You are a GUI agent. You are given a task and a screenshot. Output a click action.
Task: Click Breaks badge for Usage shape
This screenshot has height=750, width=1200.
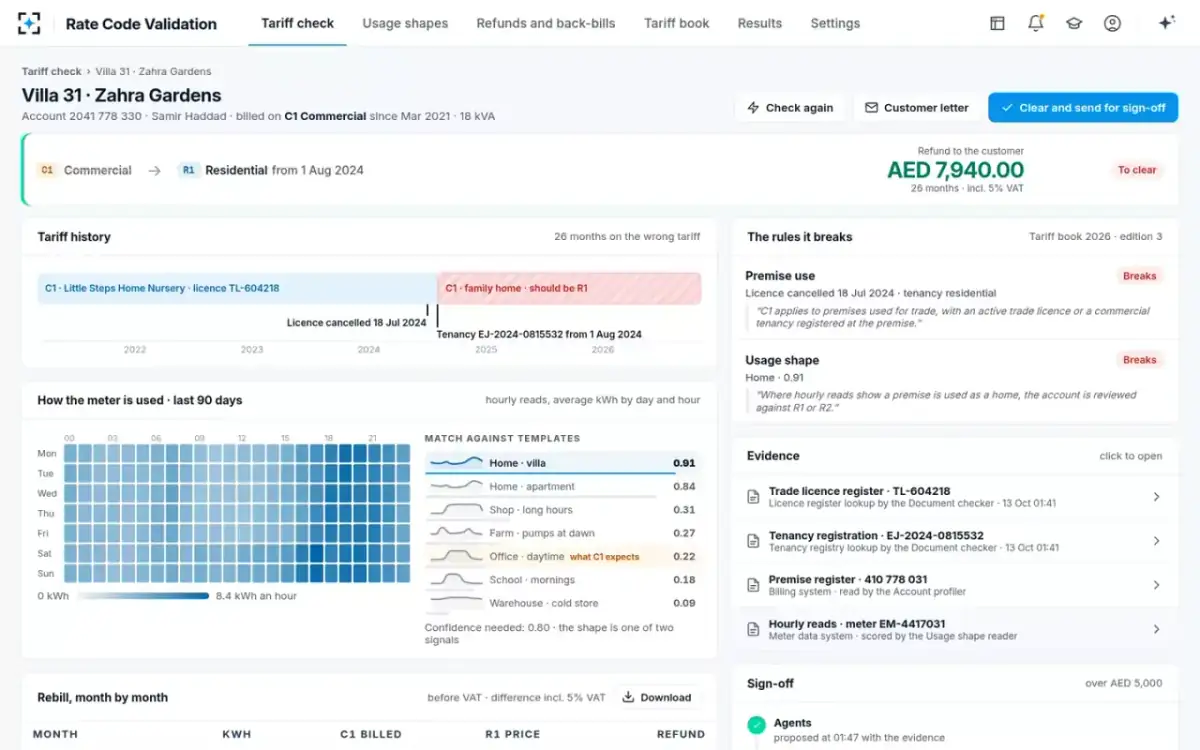1139,360
